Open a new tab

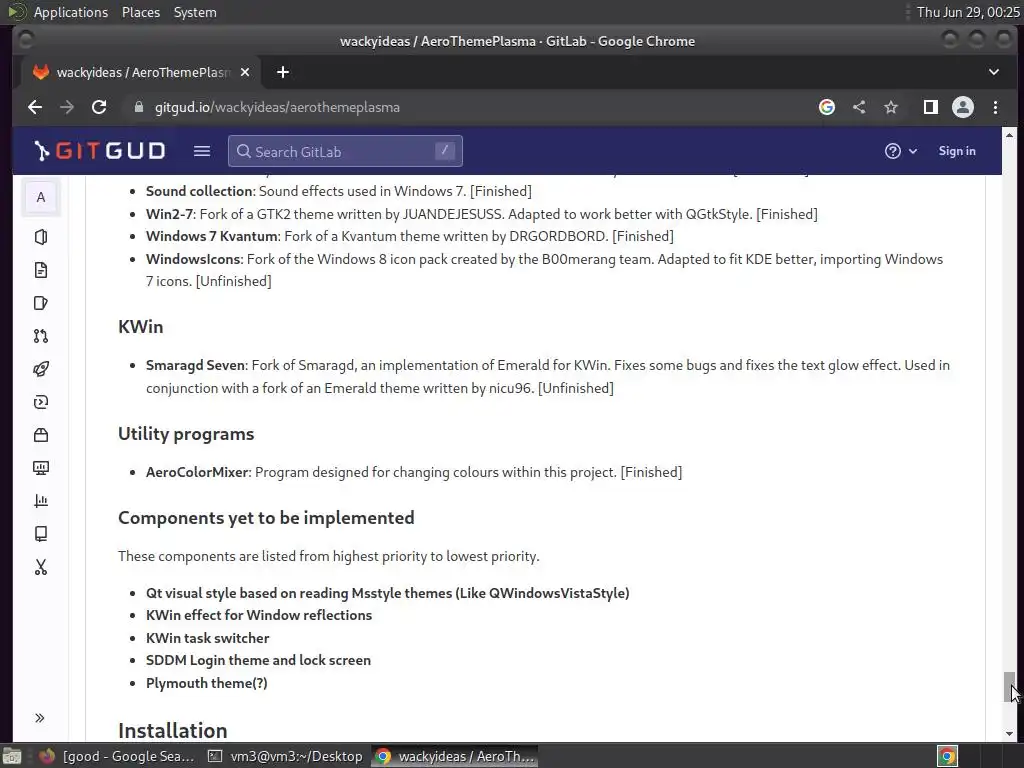click(x=283, y=72)
